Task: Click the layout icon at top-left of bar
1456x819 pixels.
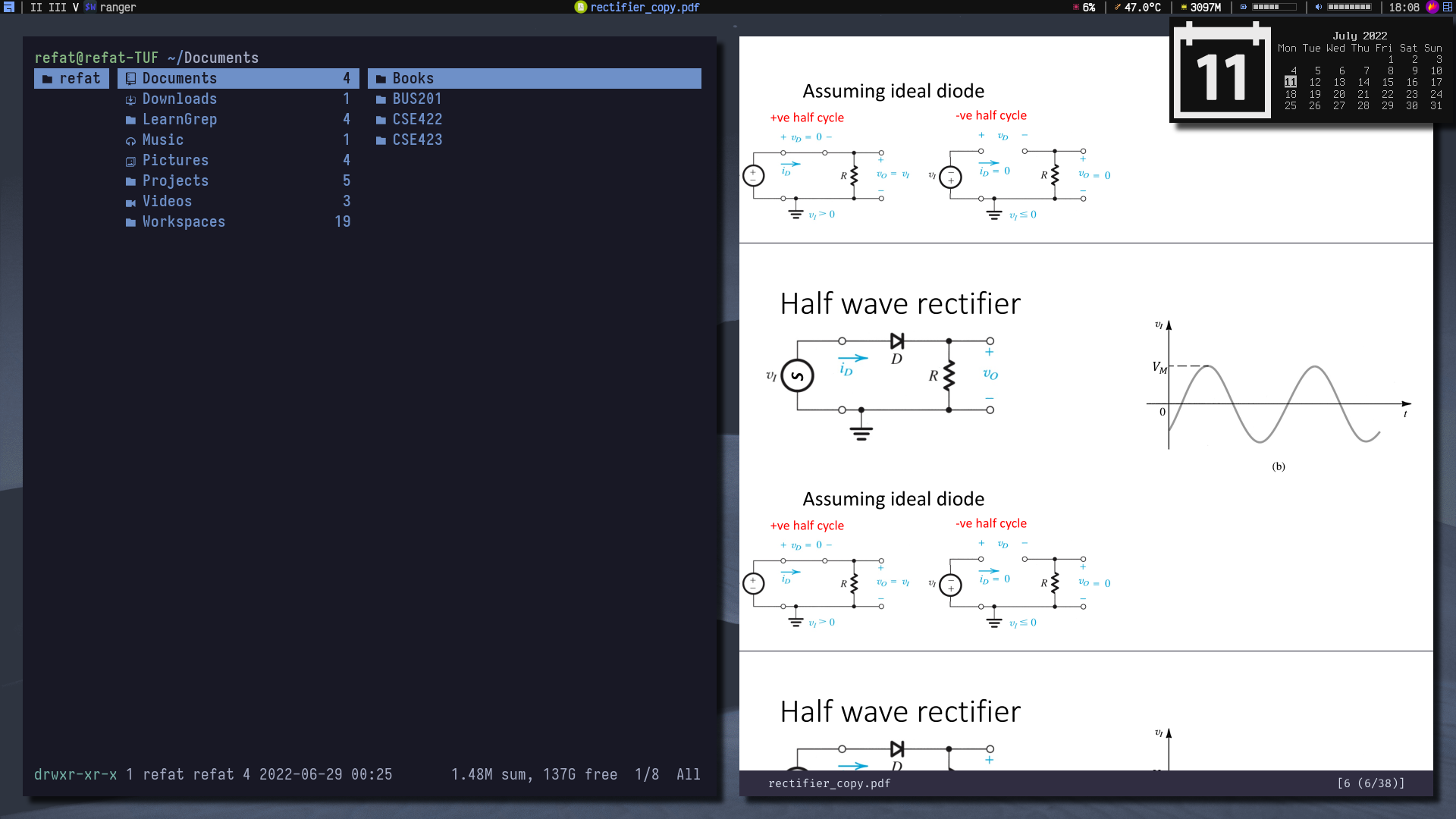Action: (x=9, y=7)
